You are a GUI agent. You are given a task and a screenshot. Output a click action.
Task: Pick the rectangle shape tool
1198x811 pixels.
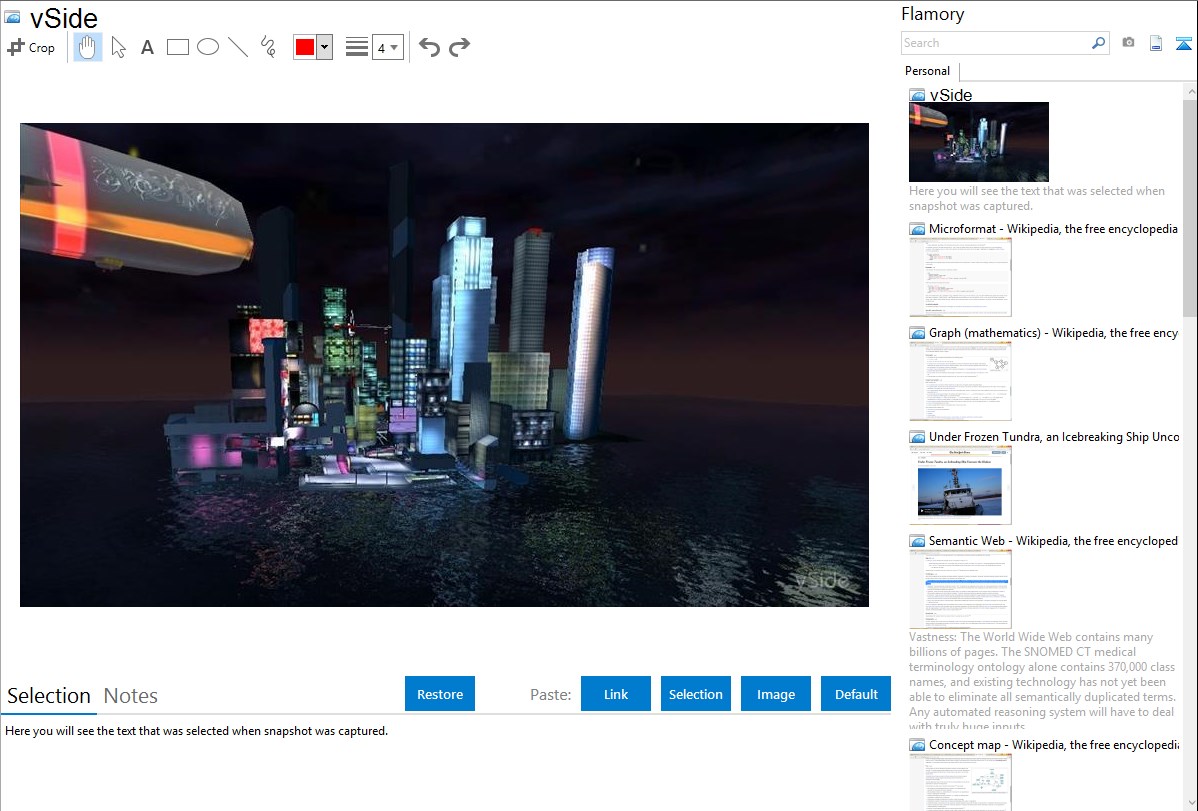click(x=178, y=47)
